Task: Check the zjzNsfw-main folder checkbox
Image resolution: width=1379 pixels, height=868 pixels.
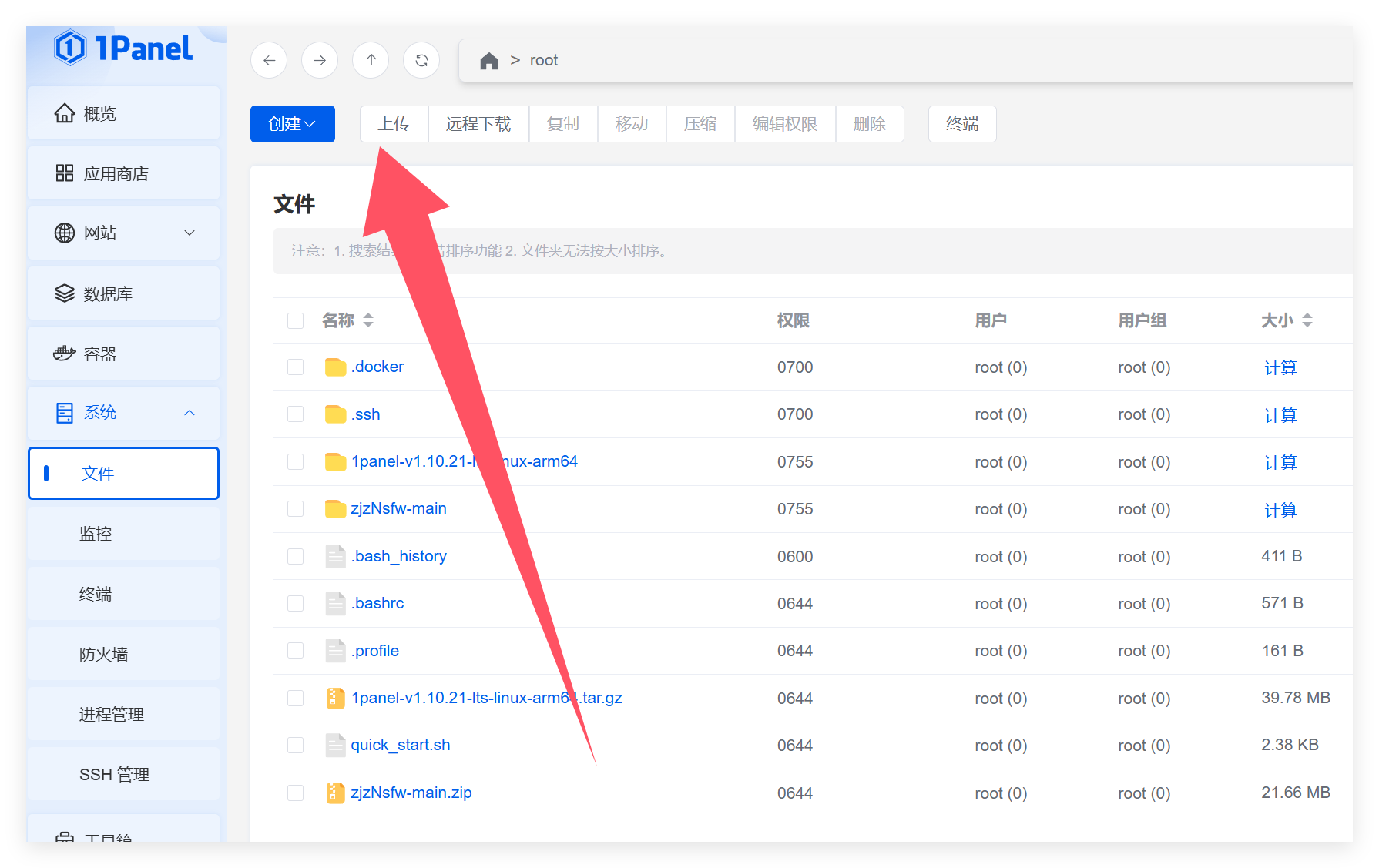Action: pos(295,509)
